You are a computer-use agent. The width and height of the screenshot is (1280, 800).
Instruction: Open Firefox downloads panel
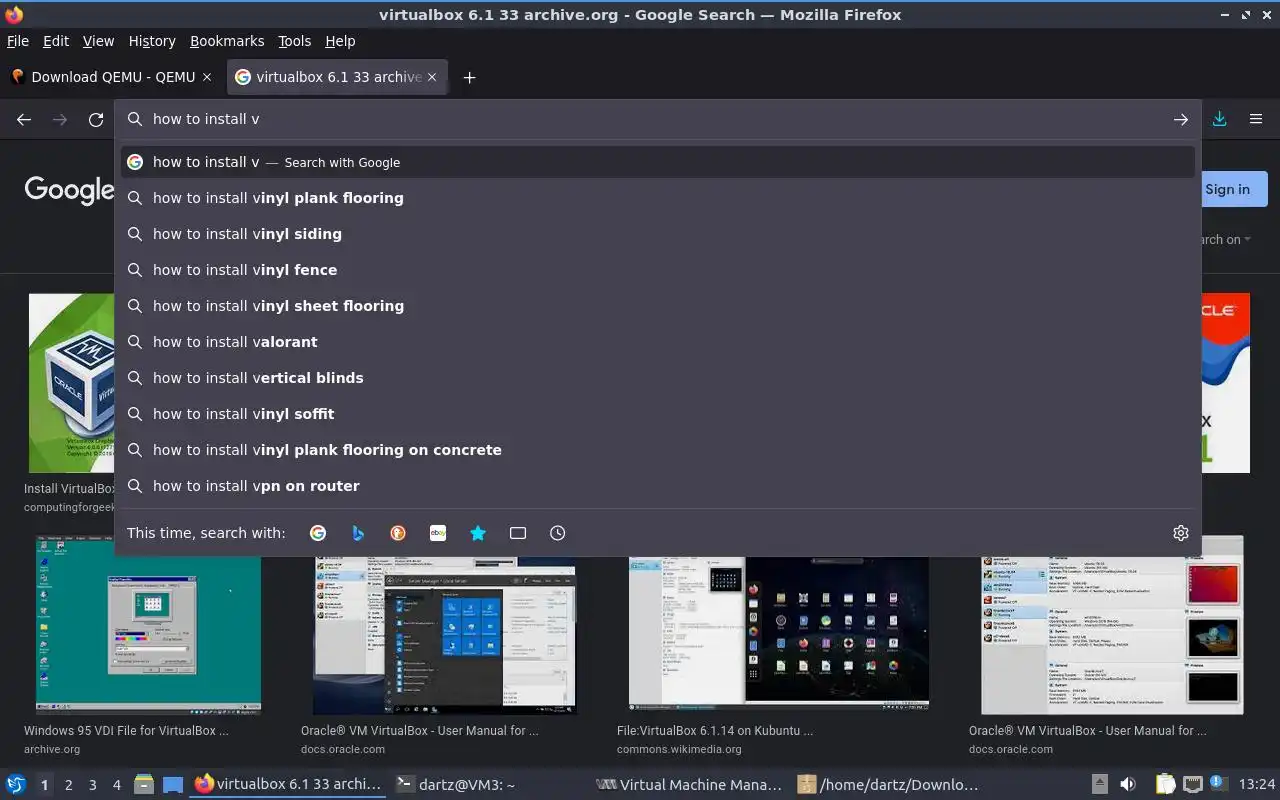1220,119
